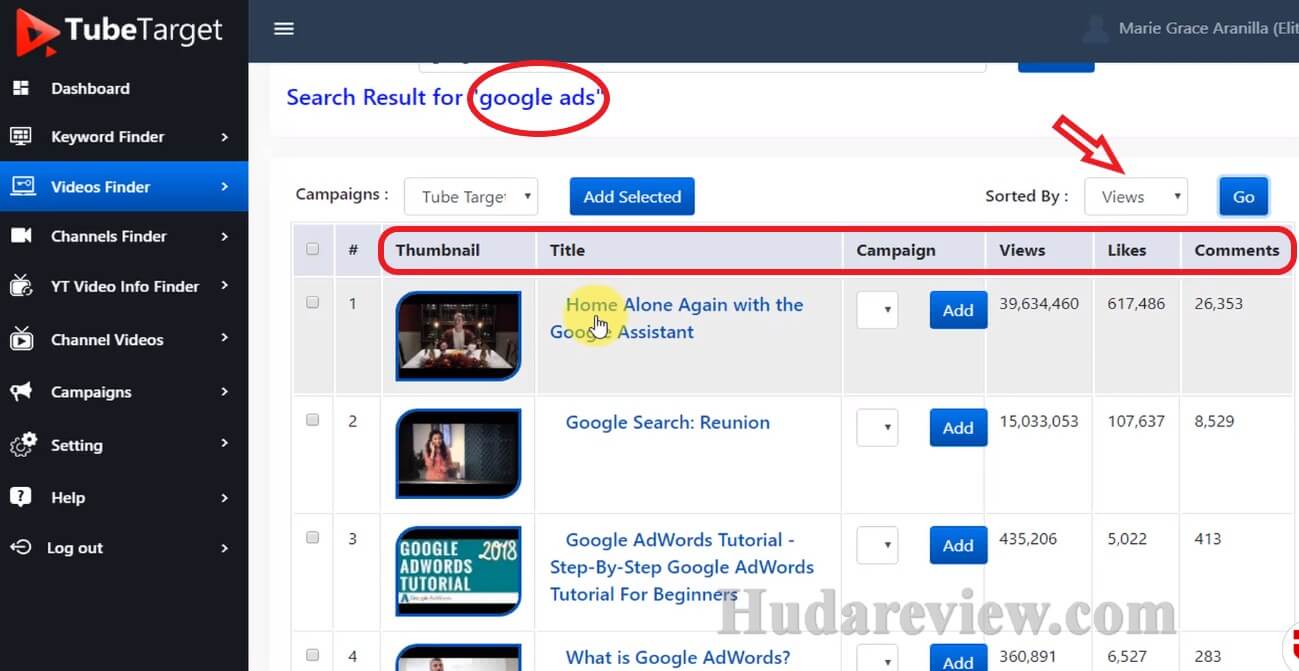Click the Go button
Image resolution: width=1299 pixels, height=671 pixels.
(1244, 197)
